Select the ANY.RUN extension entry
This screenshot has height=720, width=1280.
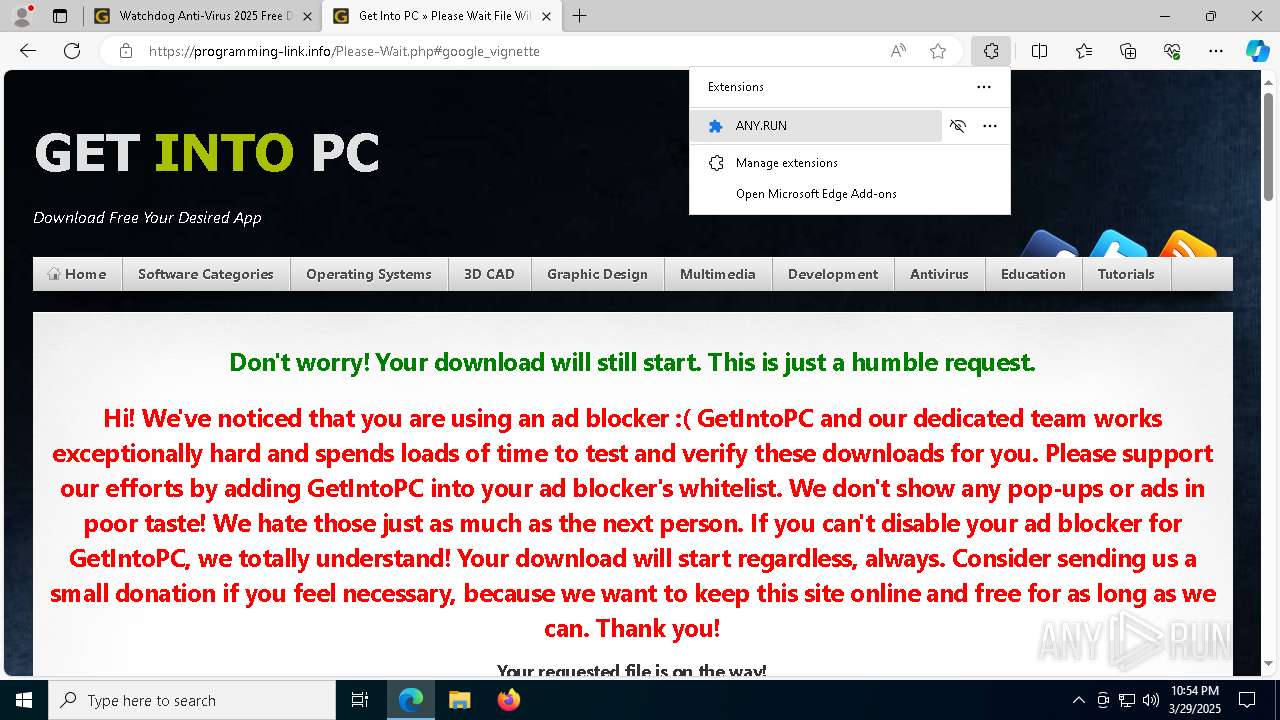[x=817, y=126]
